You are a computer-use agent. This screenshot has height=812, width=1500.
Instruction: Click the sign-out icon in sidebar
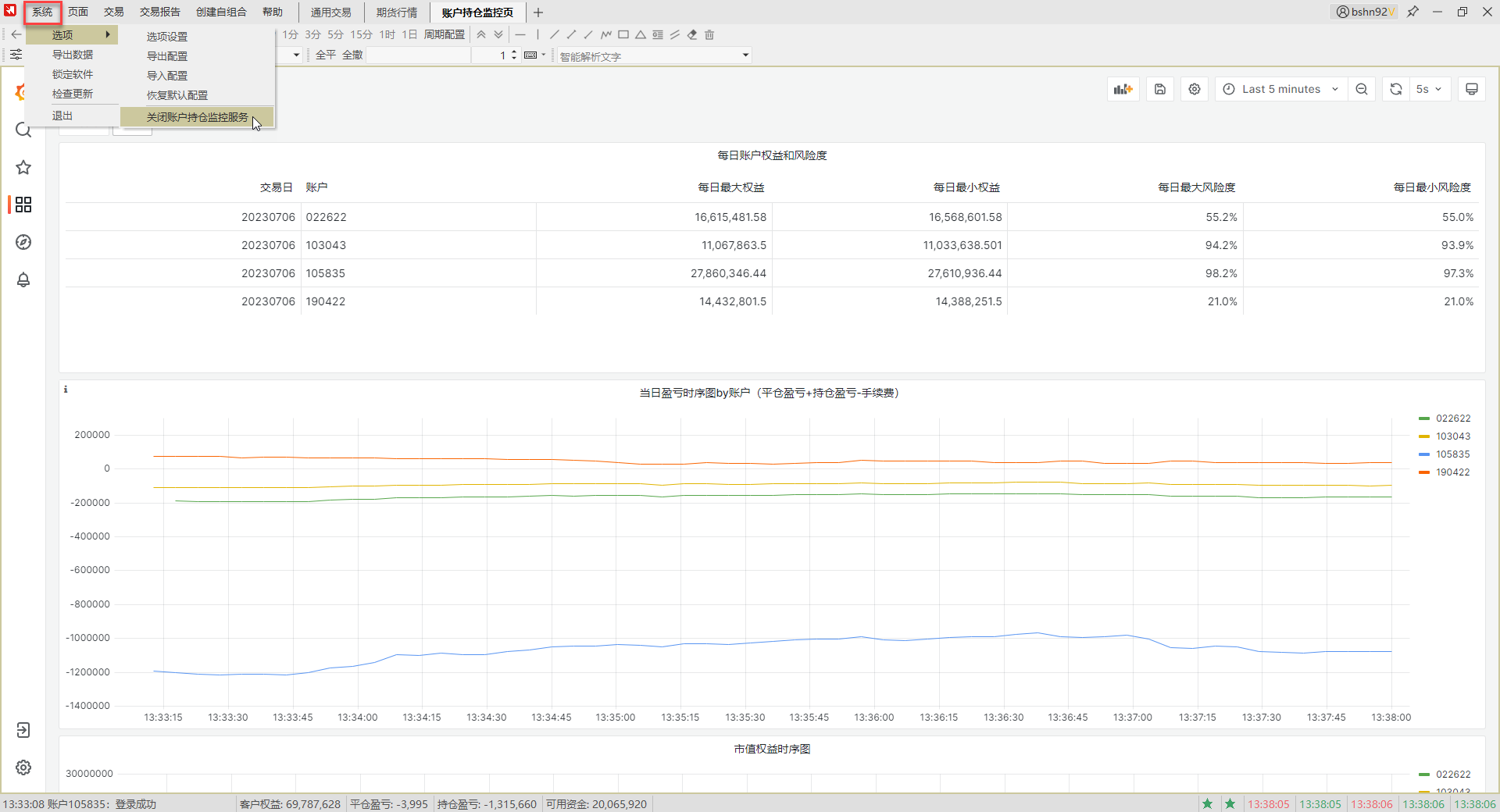point(23,730)
